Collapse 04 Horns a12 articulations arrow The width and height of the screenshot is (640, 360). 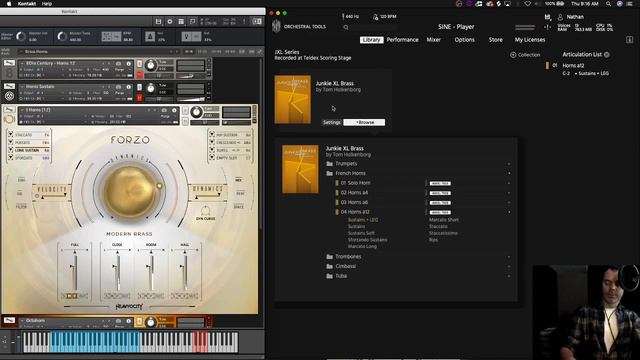click(x=509, y=212)
